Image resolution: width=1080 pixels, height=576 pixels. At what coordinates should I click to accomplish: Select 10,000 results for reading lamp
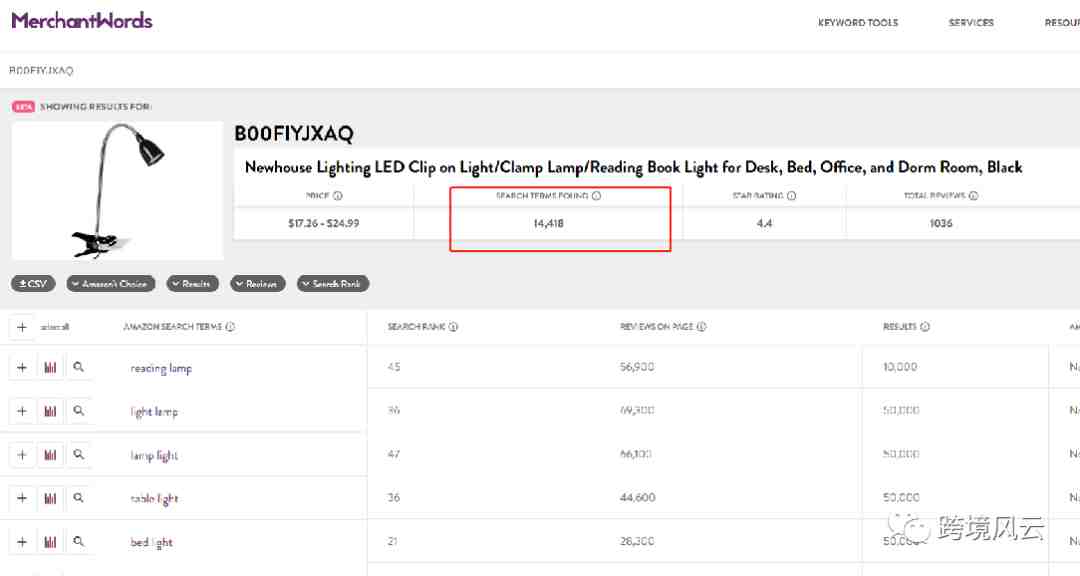[900, 367]
